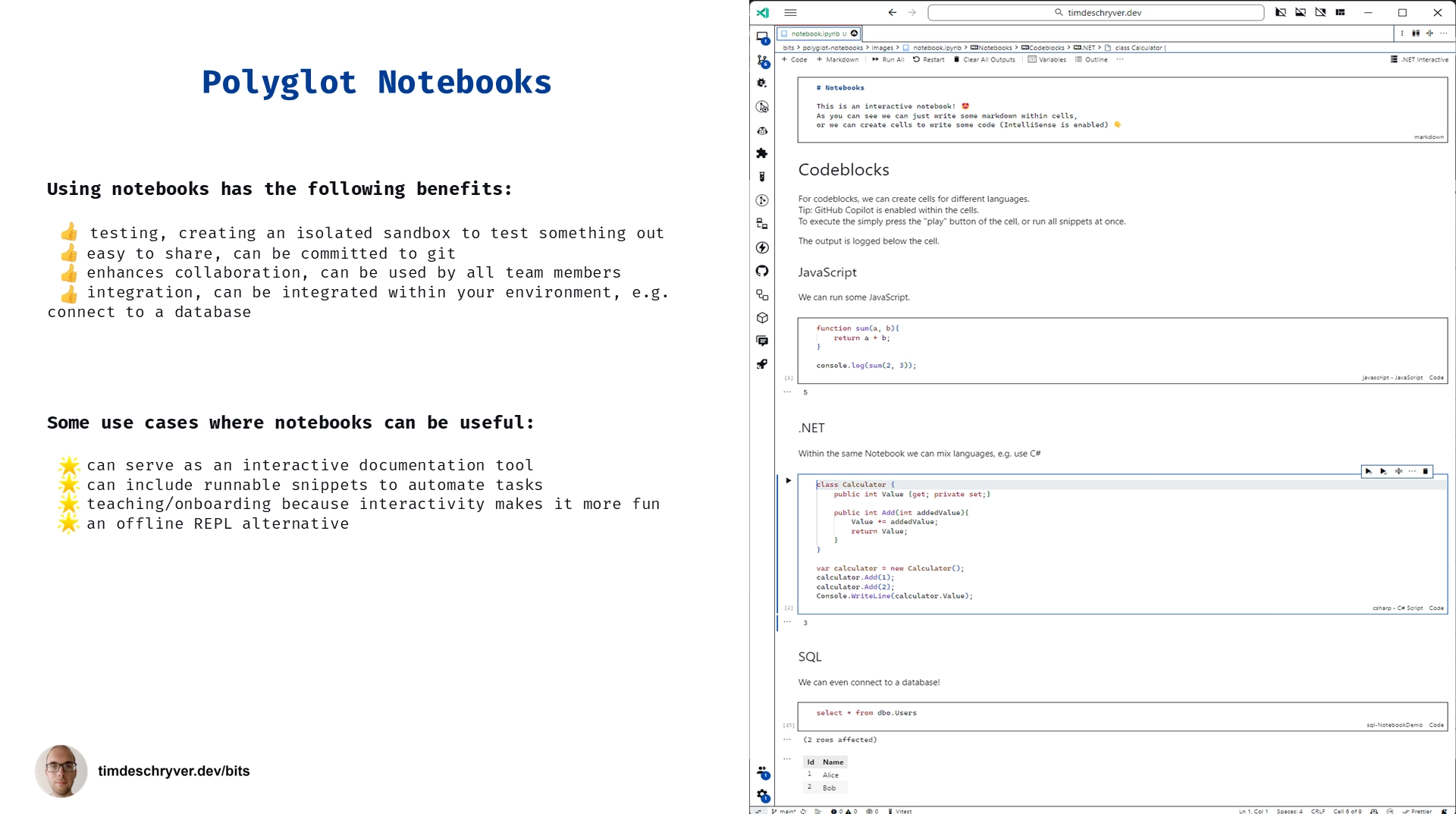Viewport: 1456px width, 814px height.
Task: Open the Variables view button
Action: (1046, 59)
